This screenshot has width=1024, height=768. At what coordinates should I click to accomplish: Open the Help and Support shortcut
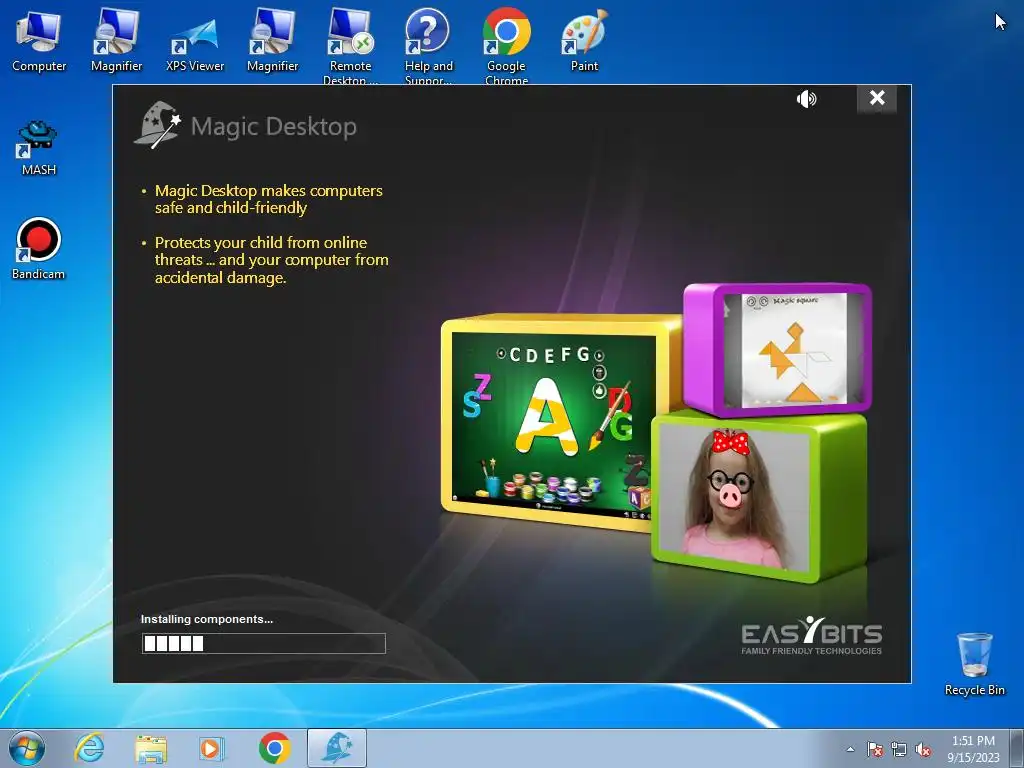[x=428, y=46]
